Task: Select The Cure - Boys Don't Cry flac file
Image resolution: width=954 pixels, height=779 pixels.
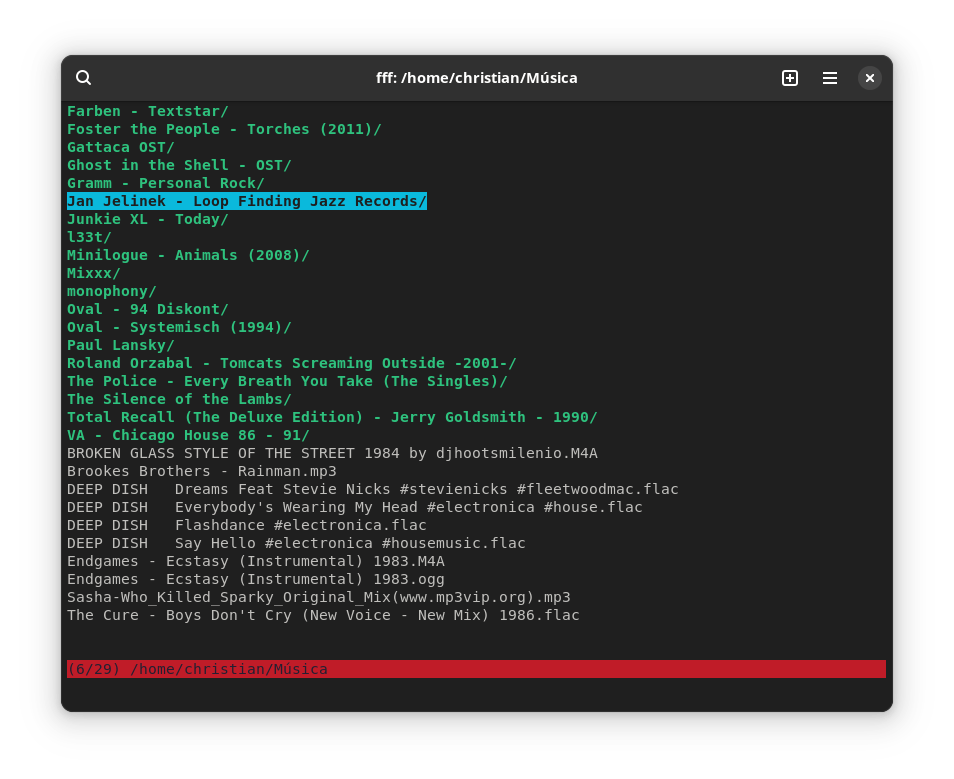Action: (x=323, y=615)
